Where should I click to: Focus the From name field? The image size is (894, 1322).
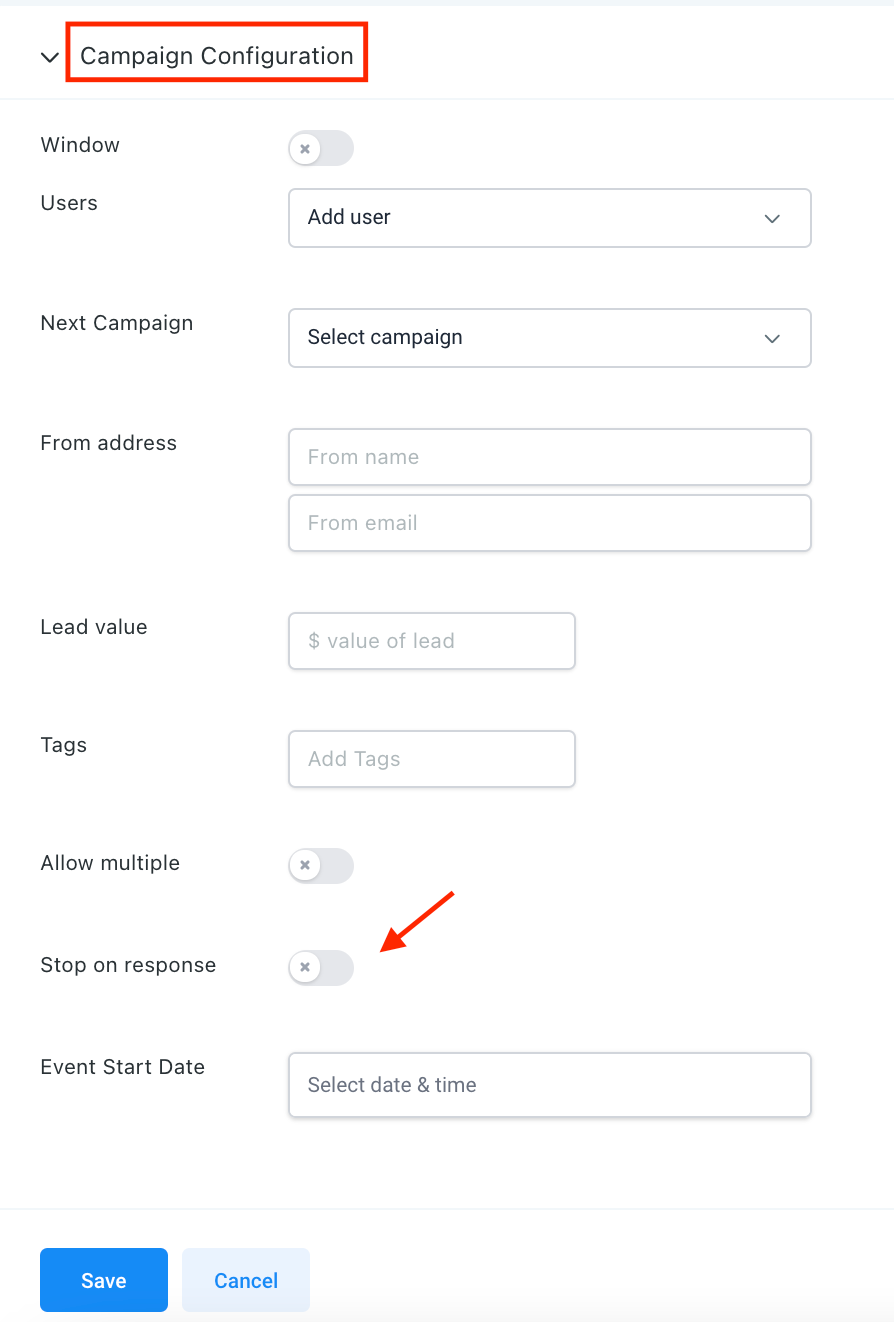pyautogui.click(x=549, y=457)
